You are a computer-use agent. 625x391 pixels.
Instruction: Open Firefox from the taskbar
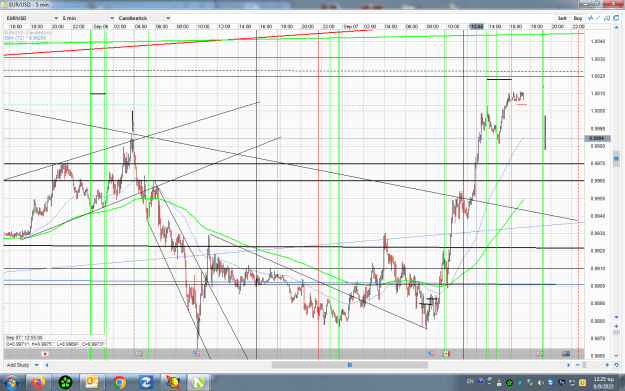(38, 383)
